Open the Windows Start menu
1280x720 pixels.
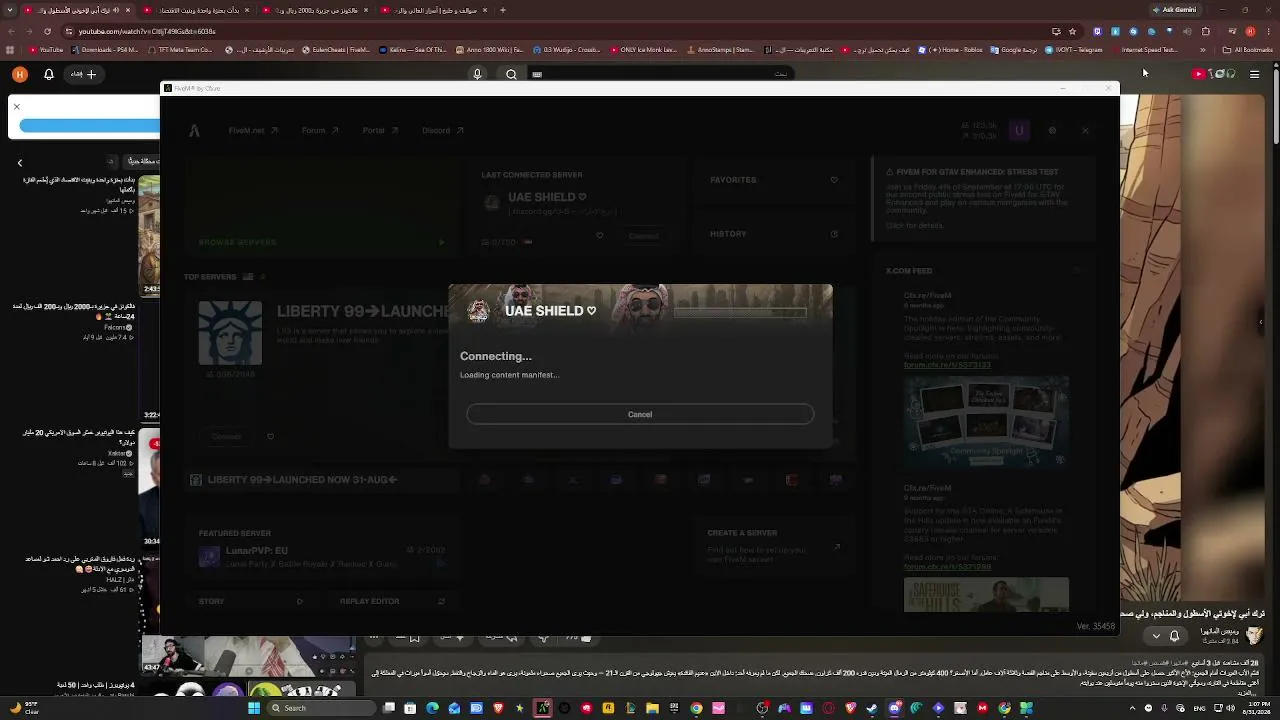coord(254,708)
